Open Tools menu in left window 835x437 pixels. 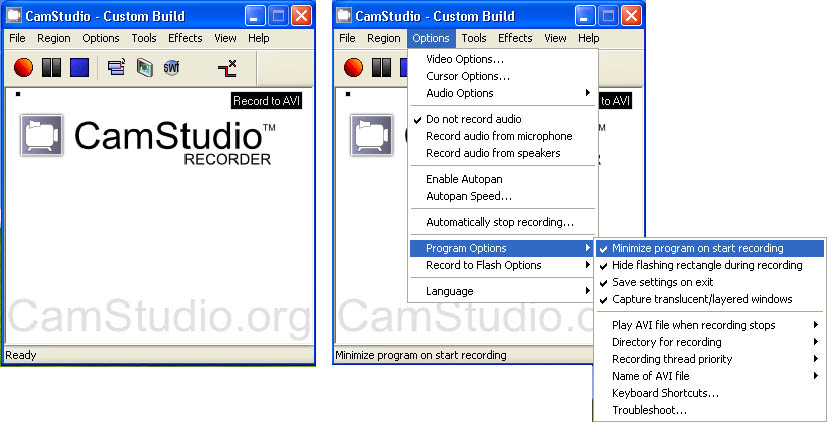point(144,38)
